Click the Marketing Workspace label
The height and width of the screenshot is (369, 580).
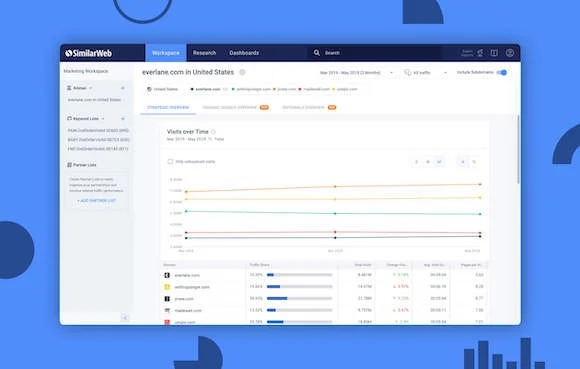(x=86, y=71)
